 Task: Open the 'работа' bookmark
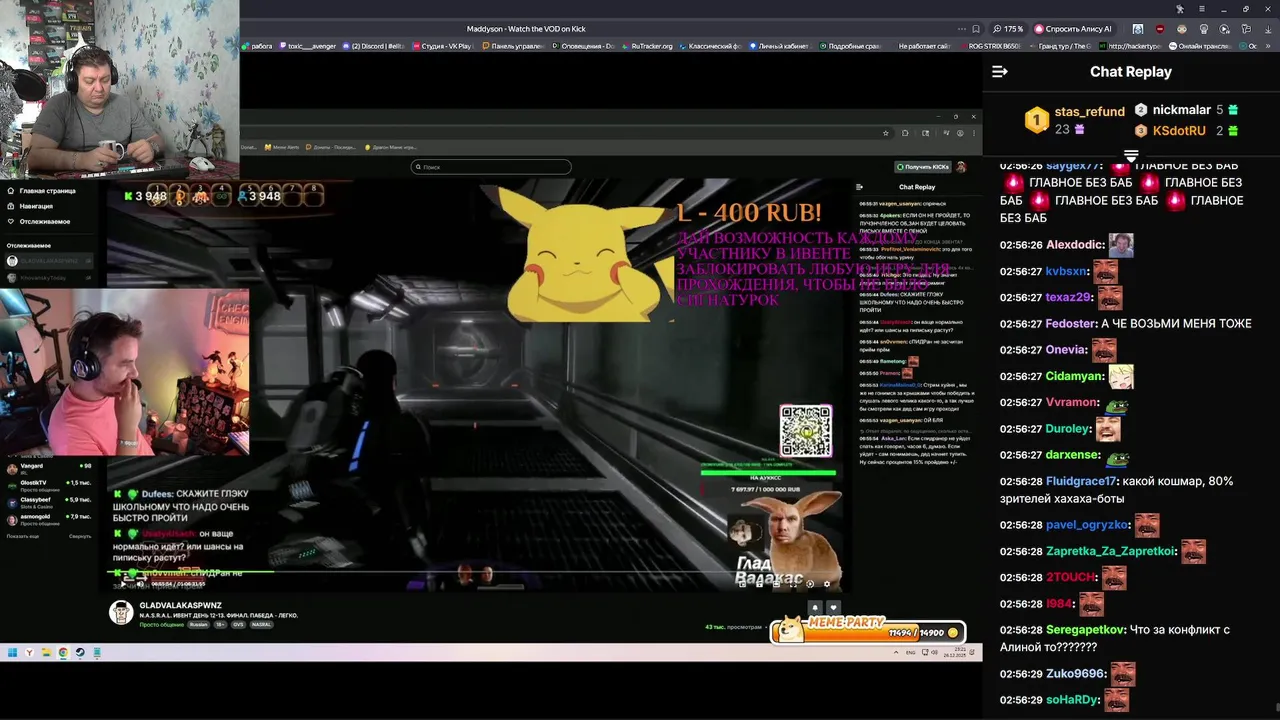[256, 46]
